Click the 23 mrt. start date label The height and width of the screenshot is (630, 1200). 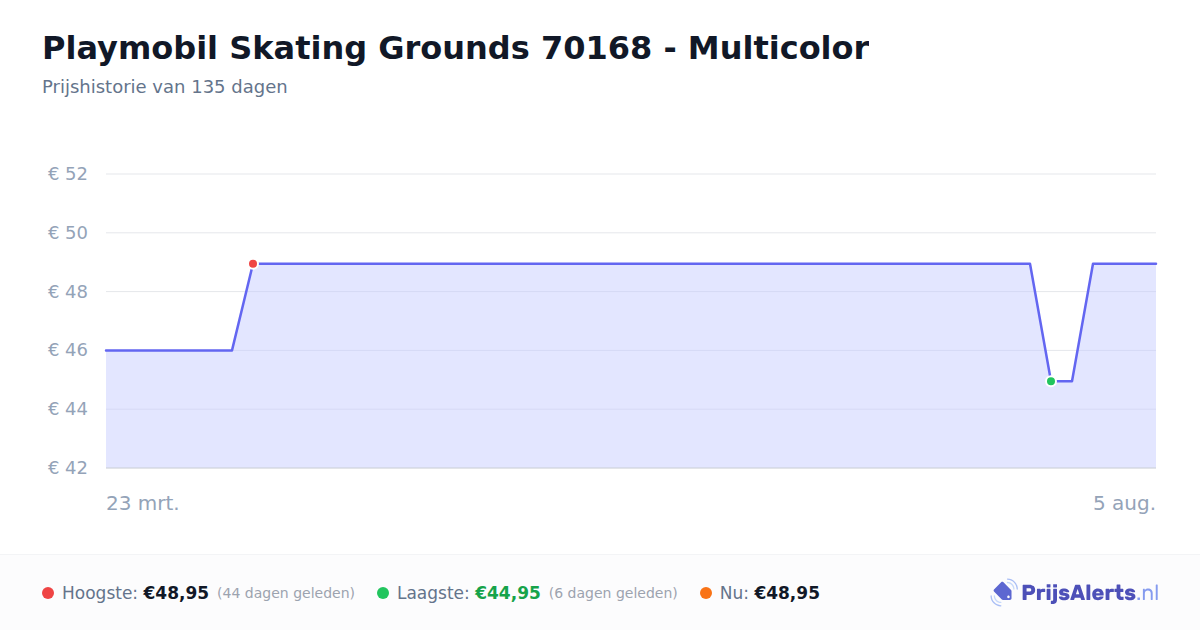tap(143, 503)
